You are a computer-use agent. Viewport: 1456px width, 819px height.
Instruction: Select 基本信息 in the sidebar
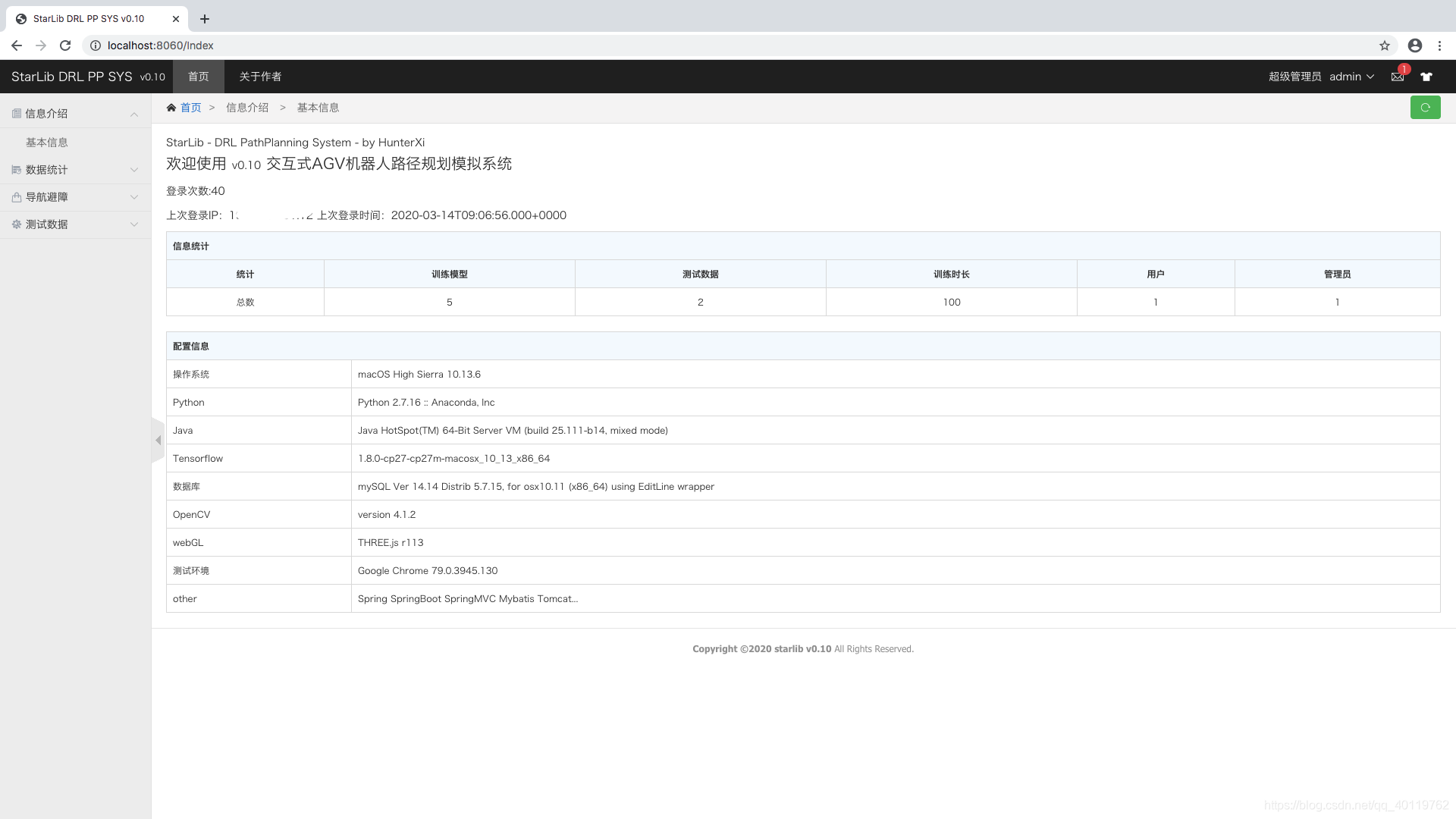(x=47, y=143)
